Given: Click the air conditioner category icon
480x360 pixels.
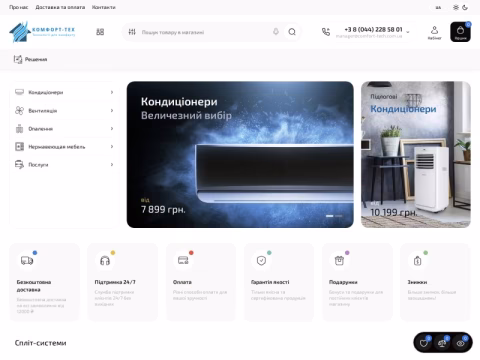Looking at the screenshot, I should [x=19, y=92].
